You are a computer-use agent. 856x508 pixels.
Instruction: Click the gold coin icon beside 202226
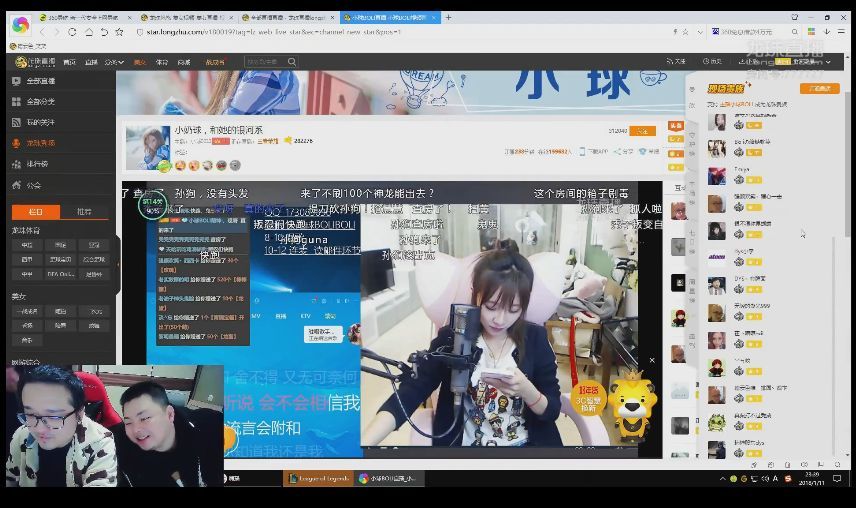(288, 141)
